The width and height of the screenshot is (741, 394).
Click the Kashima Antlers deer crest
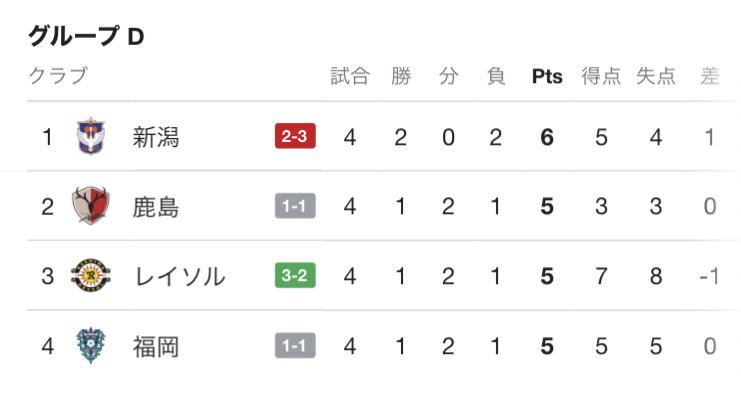(x=91, y=206)
